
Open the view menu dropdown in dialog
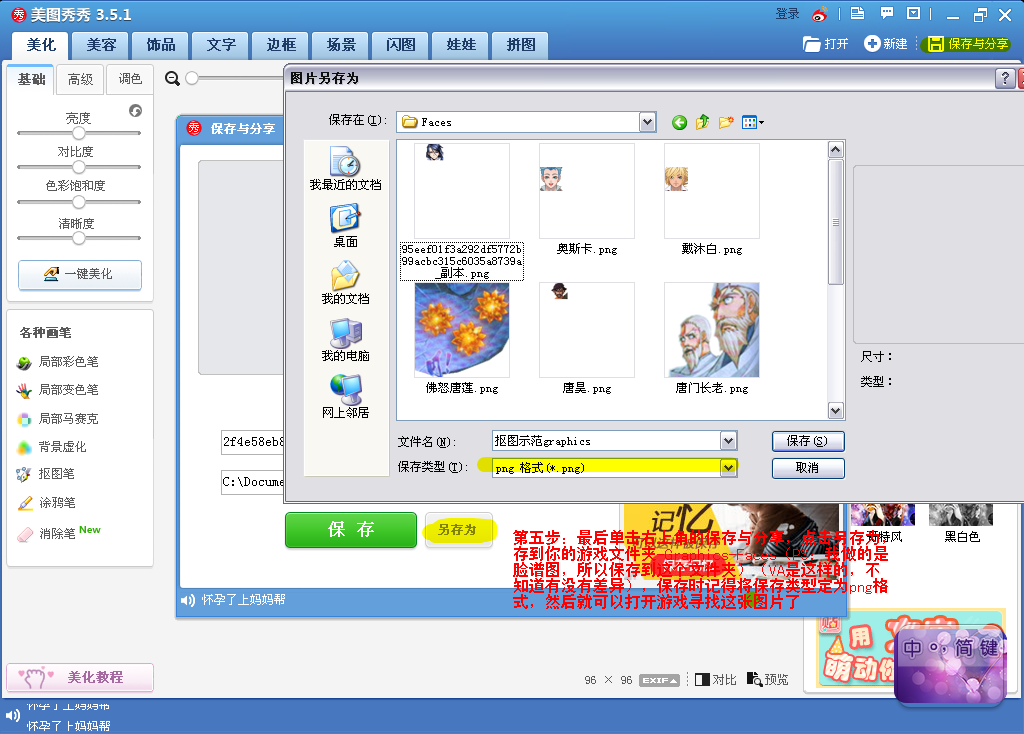pyautogui.click(x=753, y=122)
